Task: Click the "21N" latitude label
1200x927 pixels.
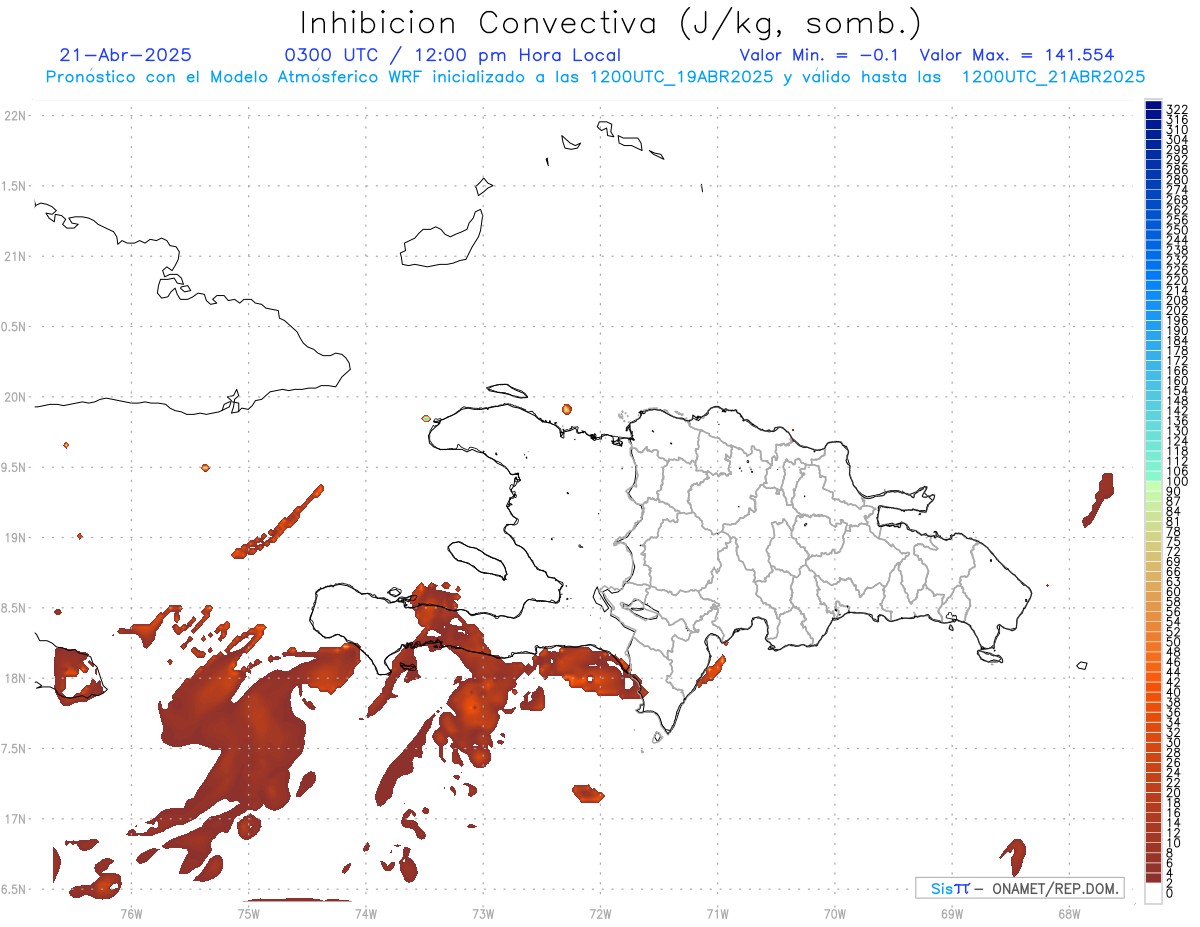Action: point(16,256)
